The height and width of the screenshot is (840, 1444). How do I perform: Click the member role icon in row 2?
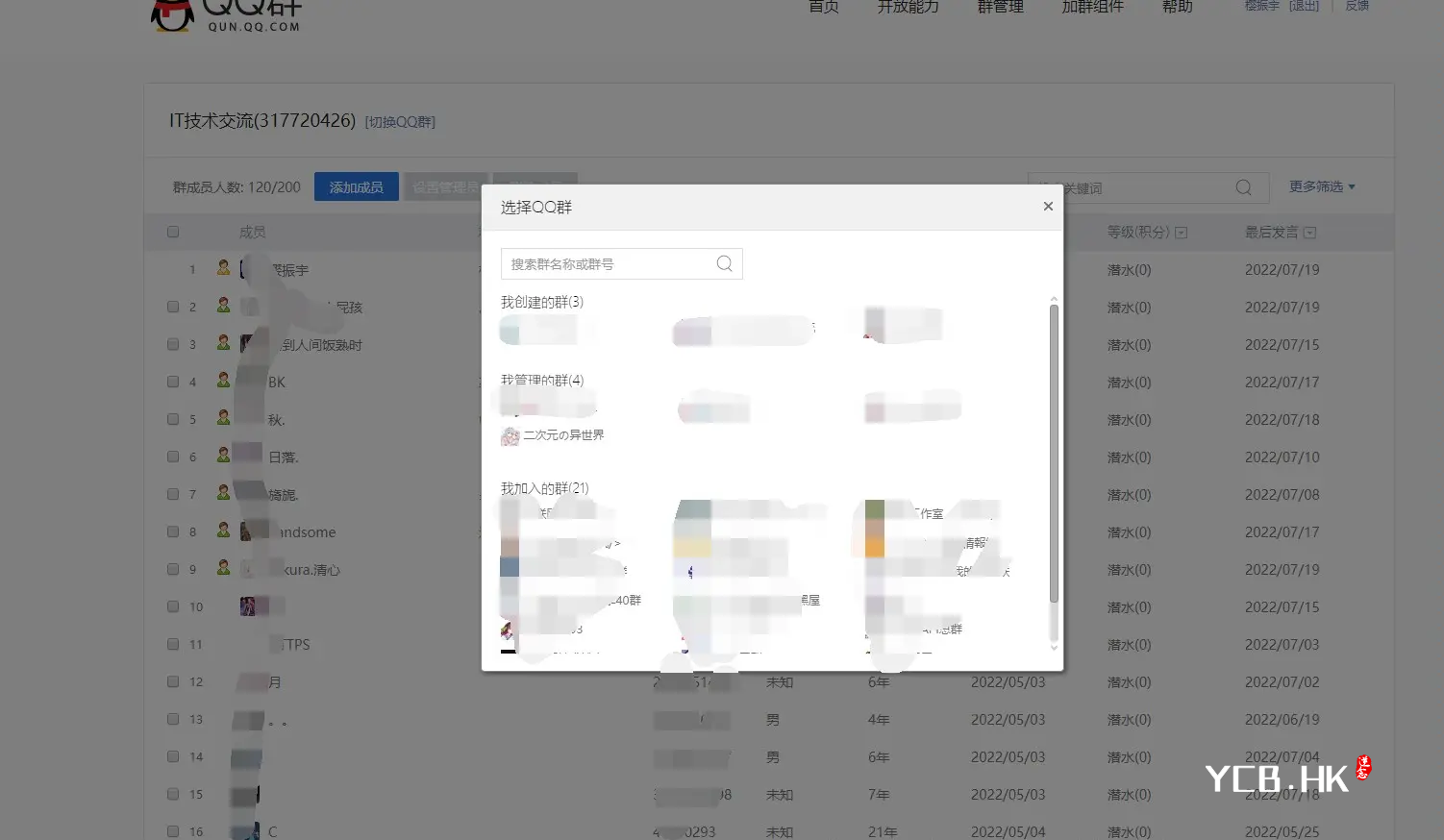click(x=223, y=306)
